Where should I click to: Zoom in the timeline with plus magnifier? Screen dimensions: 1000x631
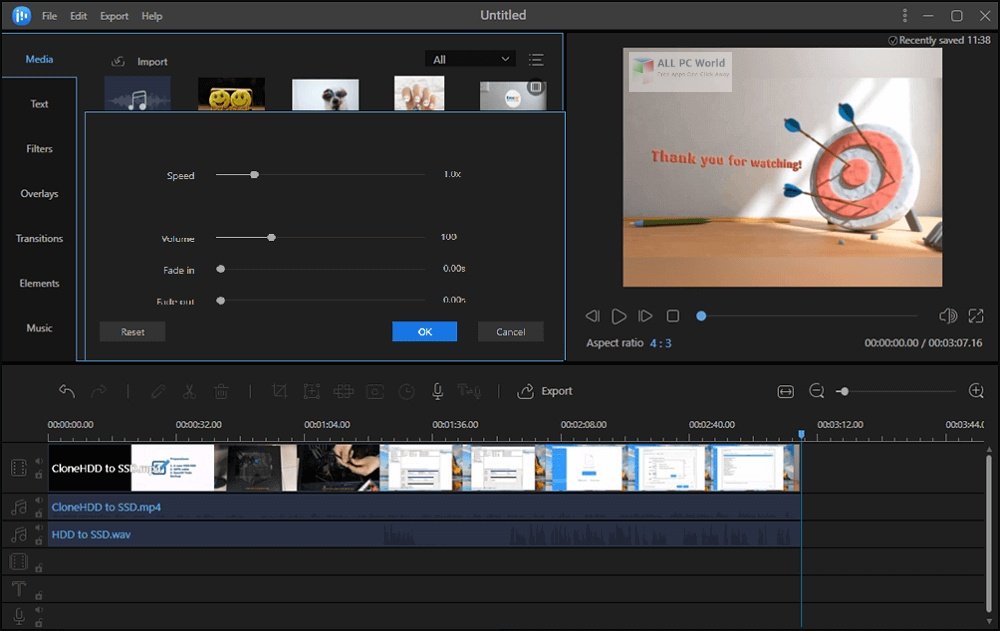pos(976,391)
